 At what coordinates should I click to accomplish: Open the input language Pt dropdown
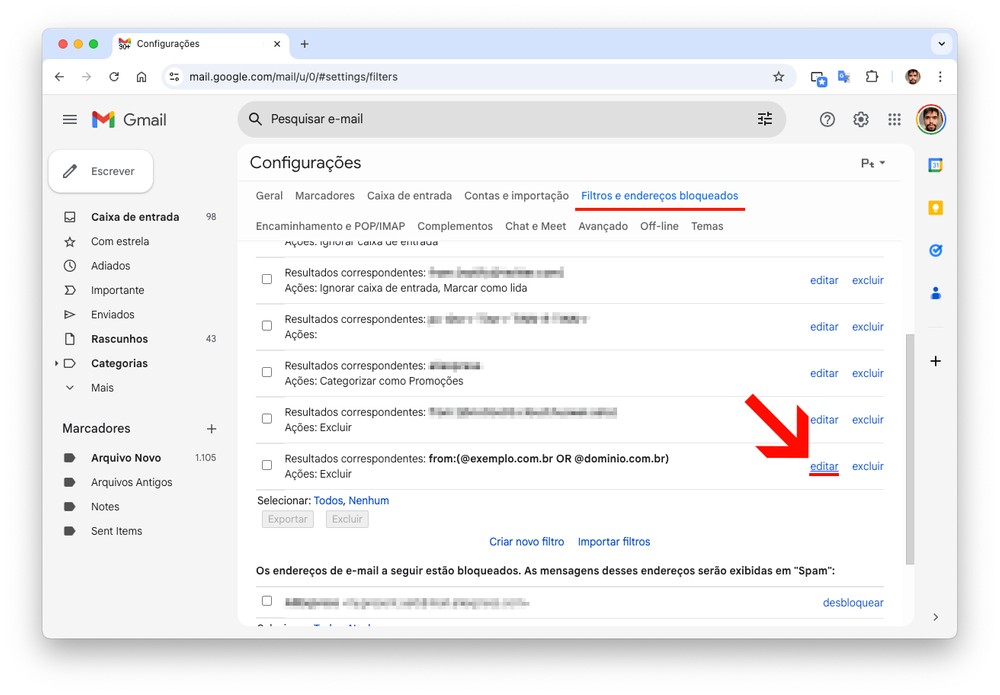click(x=873, y=163)
